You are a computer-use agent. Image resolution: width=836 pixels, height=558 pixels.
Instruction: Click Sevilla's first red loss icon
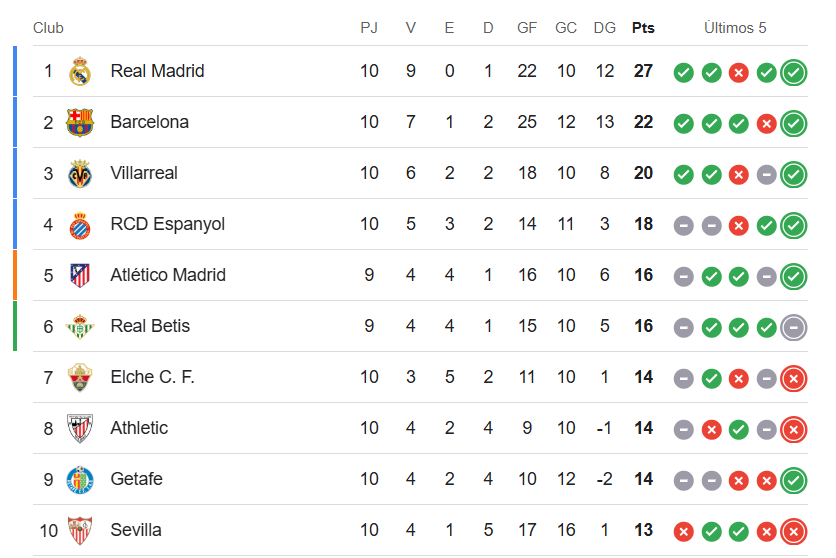(684, 531)
